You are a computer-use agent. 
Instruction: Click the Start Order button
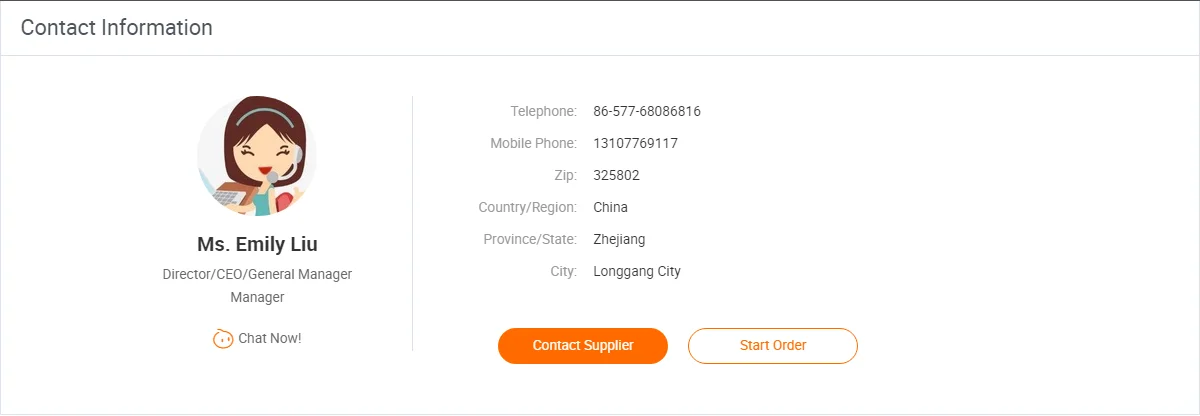[773, 345]
